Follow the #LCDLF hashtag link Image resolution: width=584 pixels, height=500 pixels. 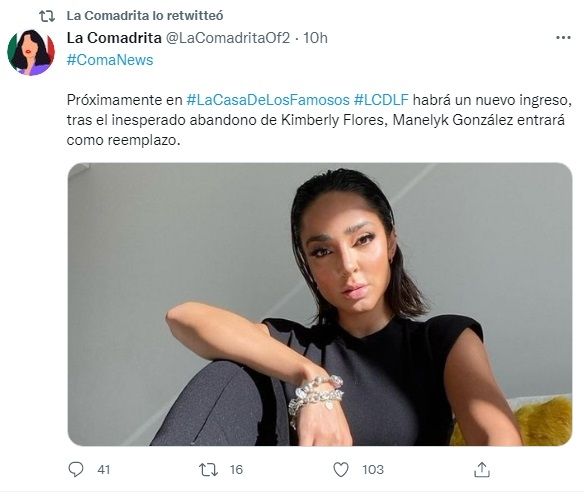pos(381,100)
